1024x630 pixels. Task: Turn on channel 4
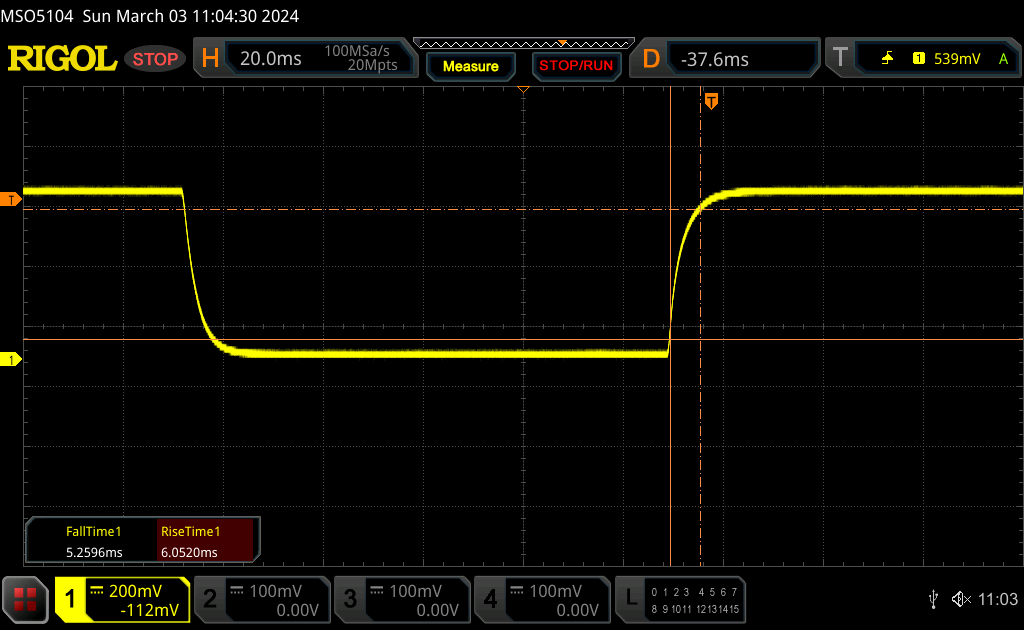point(541,599)
